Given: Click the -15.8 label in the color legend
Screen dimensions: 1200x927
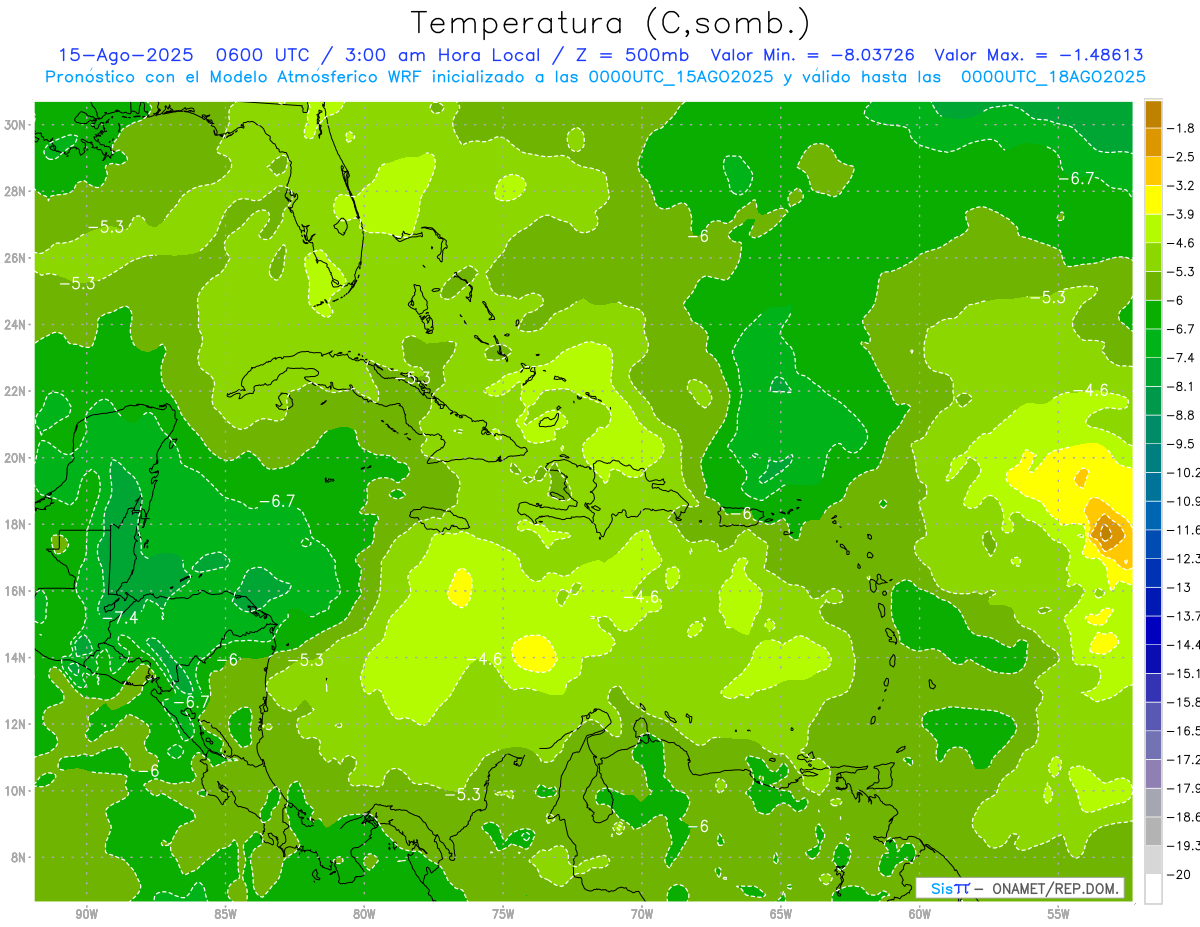Looking at the screenshot, I should [x=1185, y=702].
